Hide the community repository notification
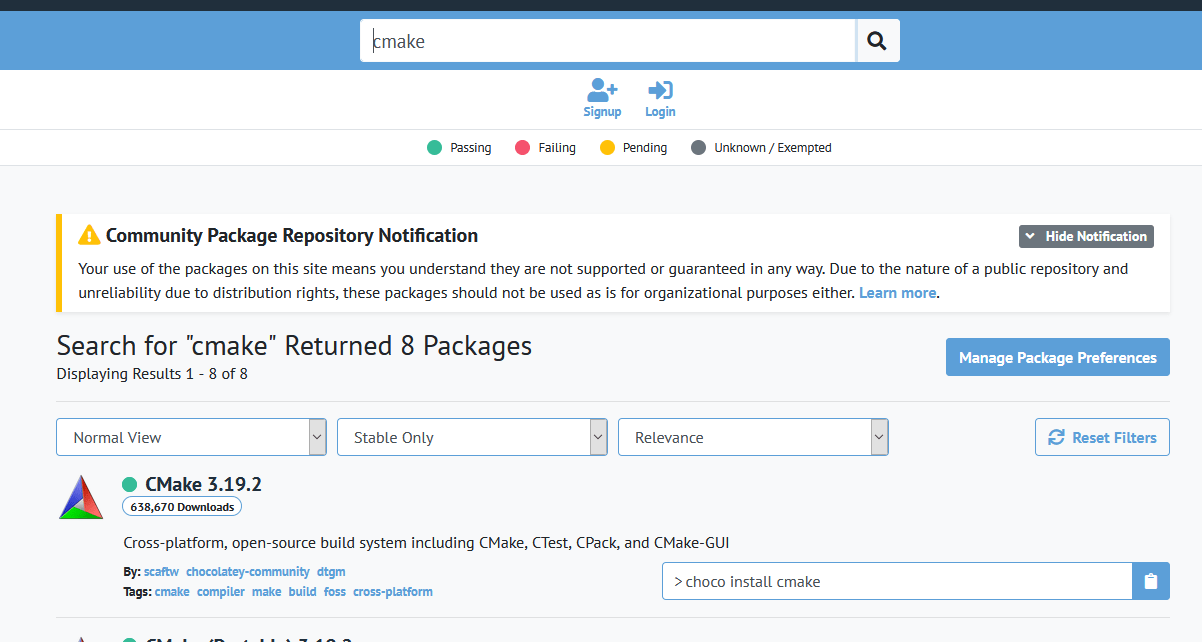Image resolution: width=1202 pixels, height=642 pixels. pos(1086,237)
